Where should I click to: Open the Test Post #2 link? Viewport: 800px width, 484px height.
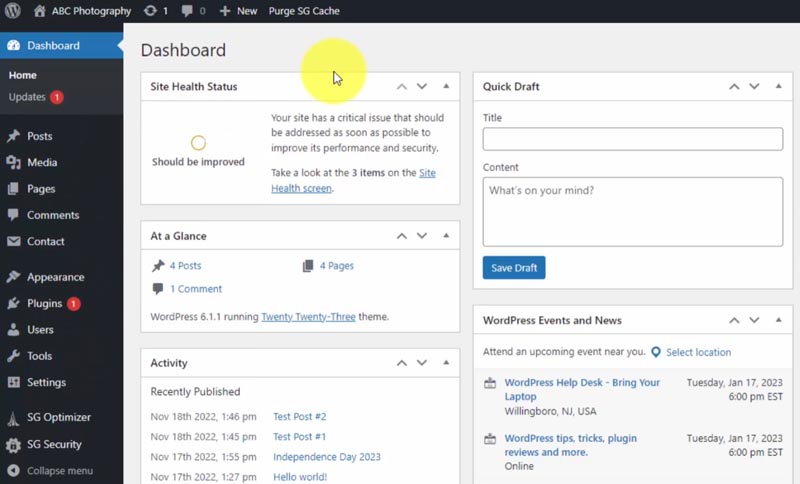[299, 417]
